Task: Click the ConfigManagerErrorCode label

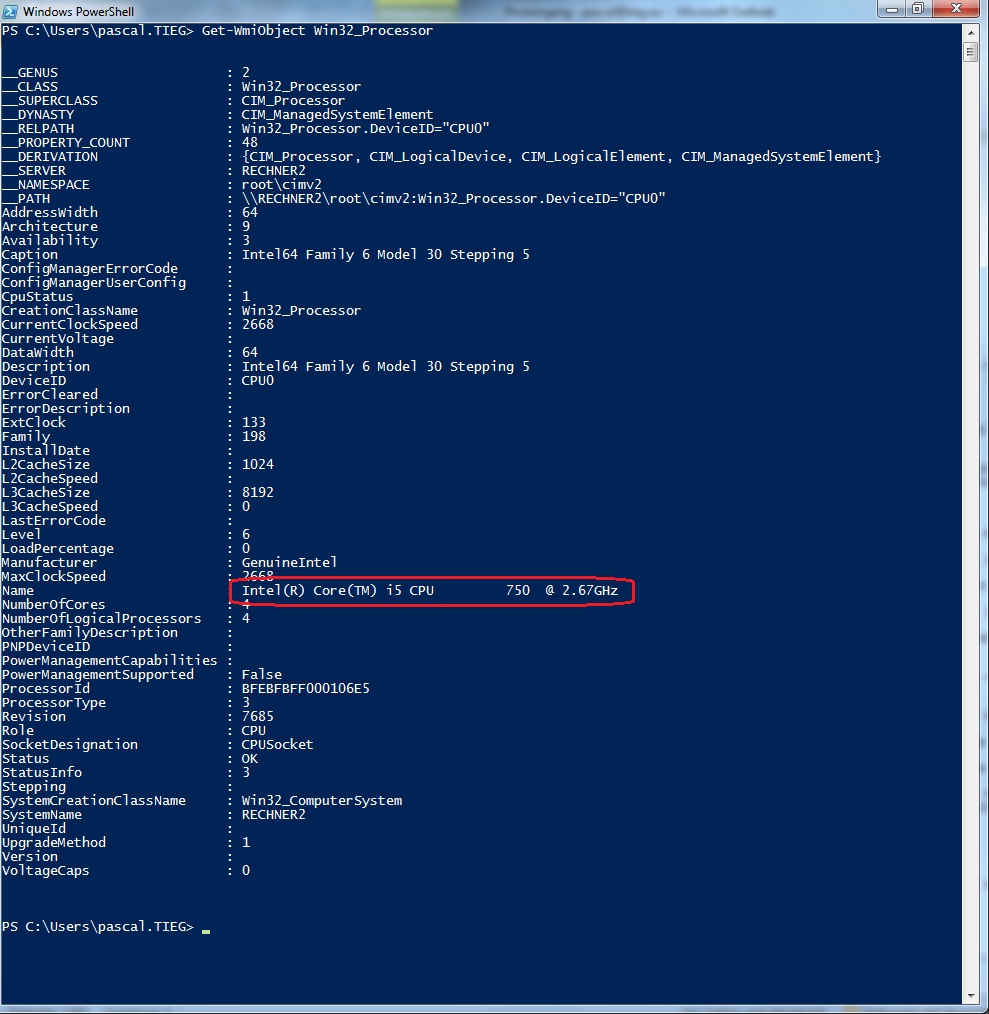Action: (90, 268)
